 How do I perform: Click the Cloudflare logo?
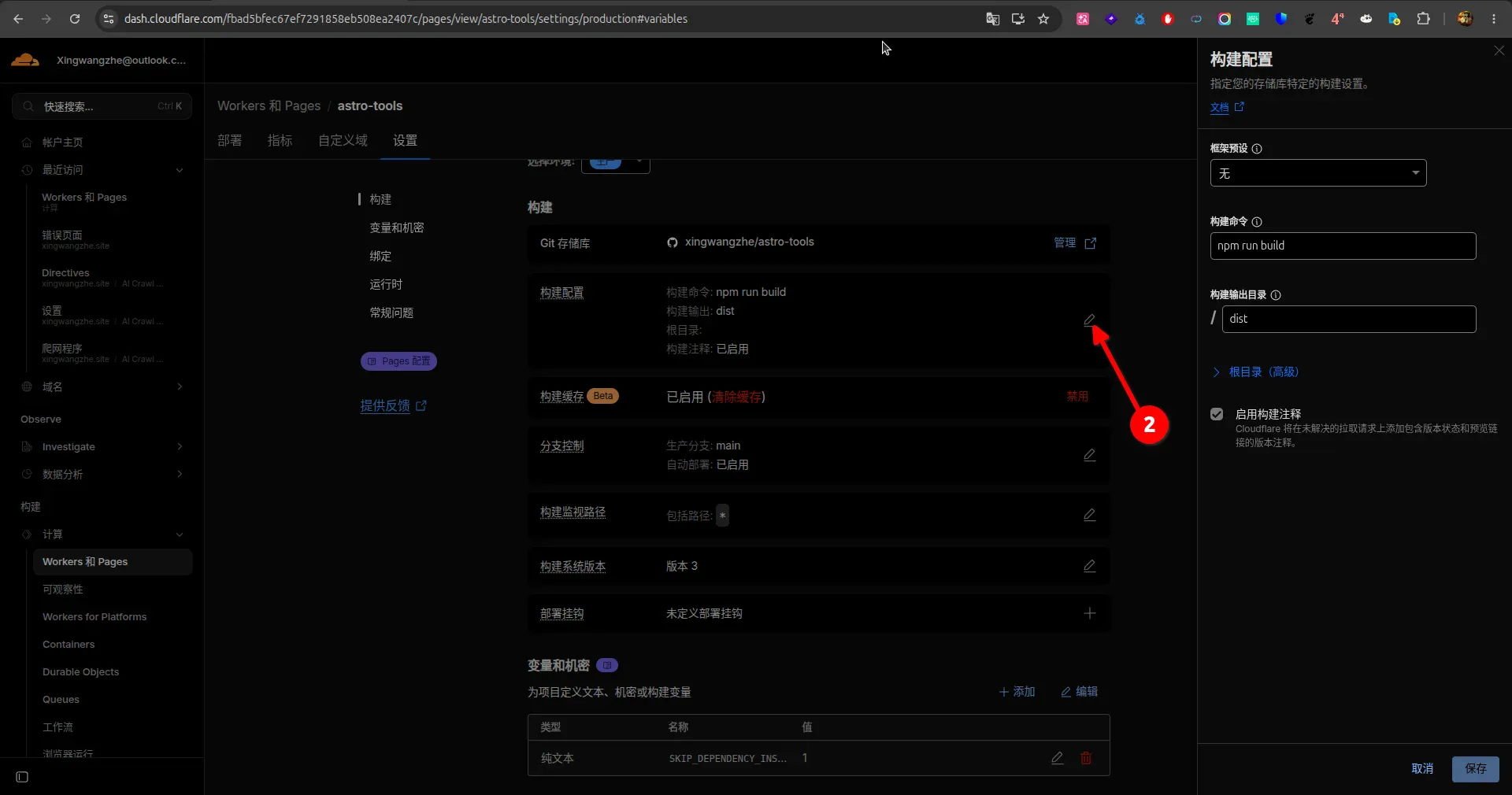pyautogui.click(x=25, y=60)
